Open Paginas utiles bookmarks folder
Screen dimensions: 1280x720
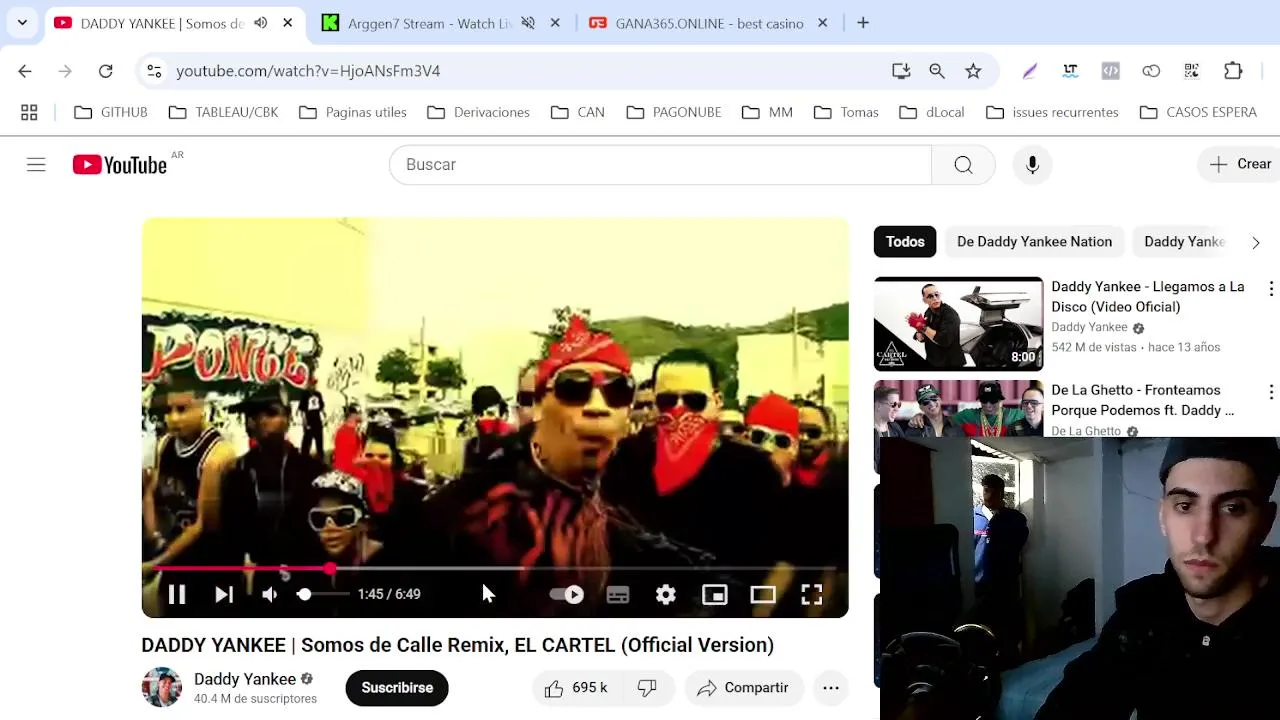[x=353, y=112]
